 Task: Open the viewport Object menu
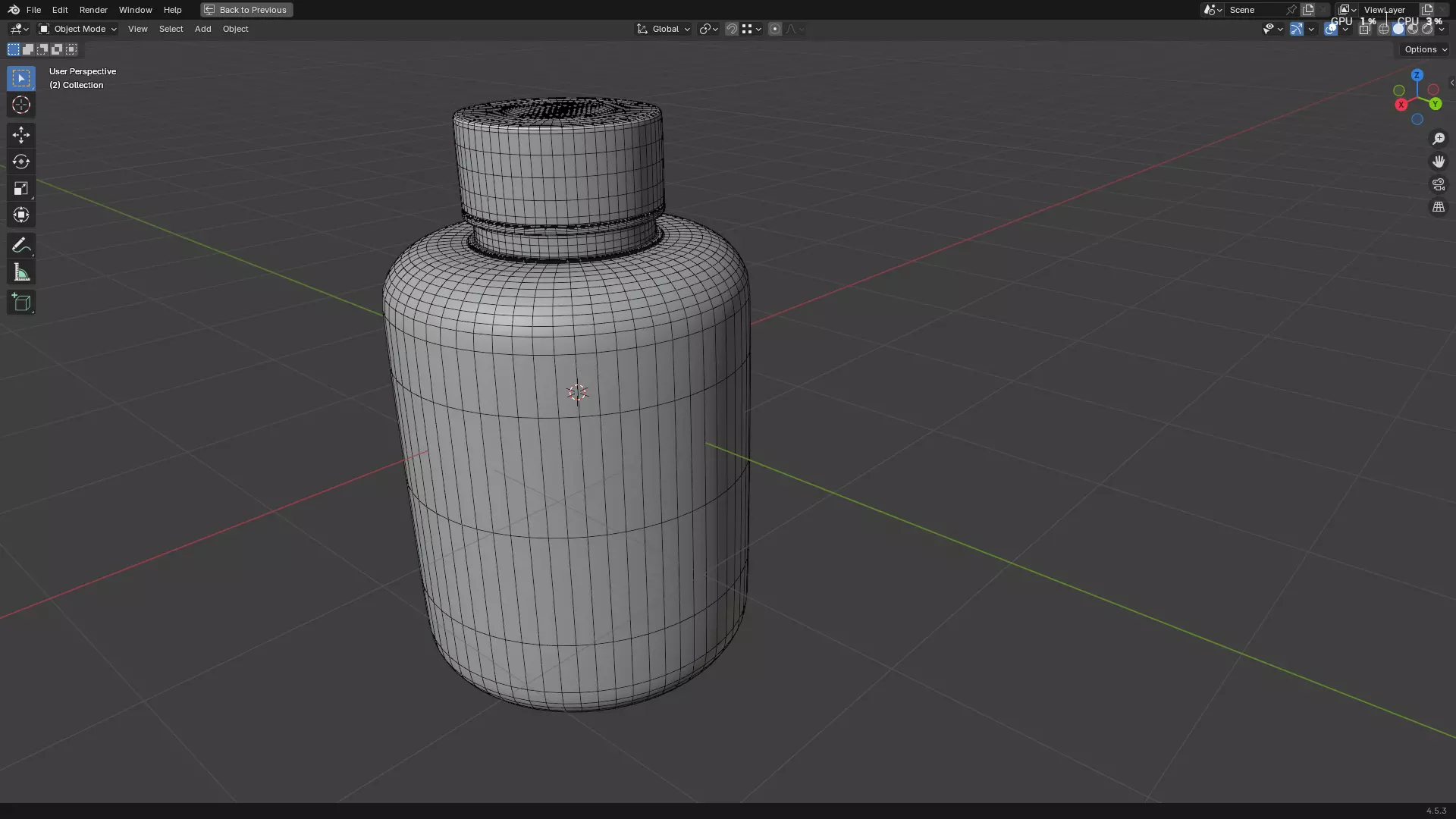tap(235, 29)
